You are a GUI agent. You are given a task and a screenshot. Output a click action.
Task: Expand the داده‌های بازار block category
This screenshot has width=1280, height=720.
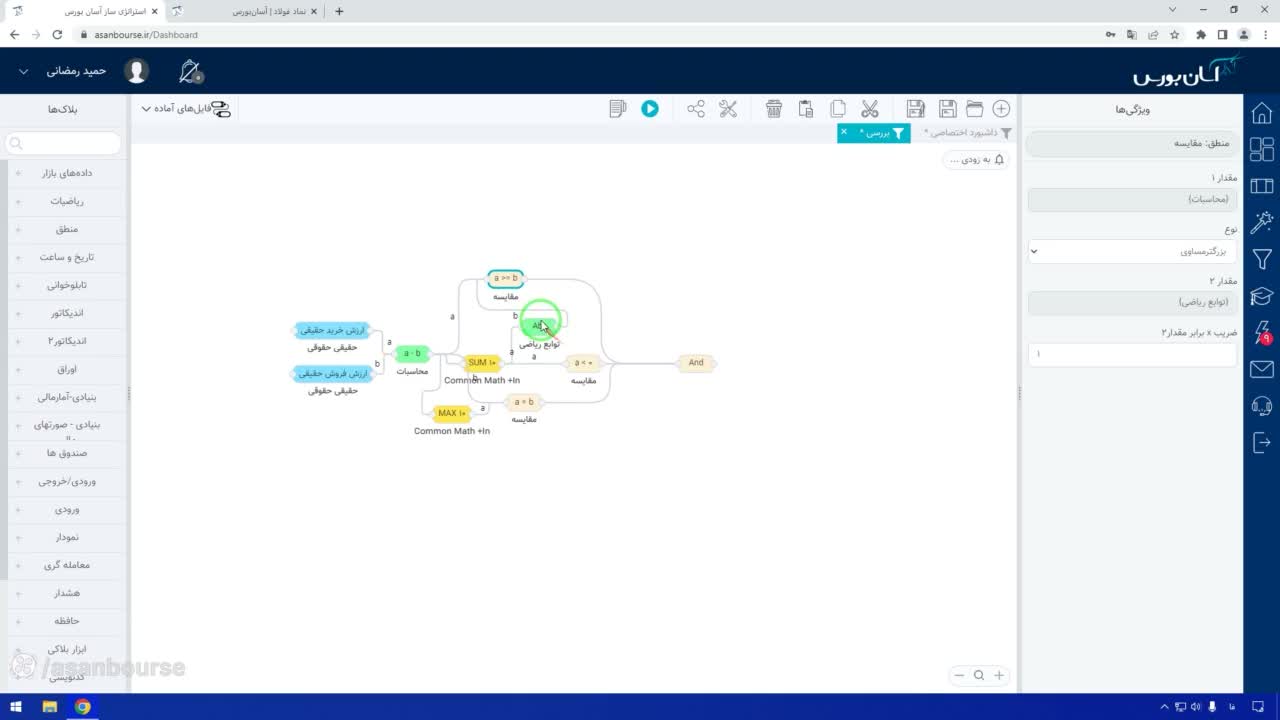65,173
